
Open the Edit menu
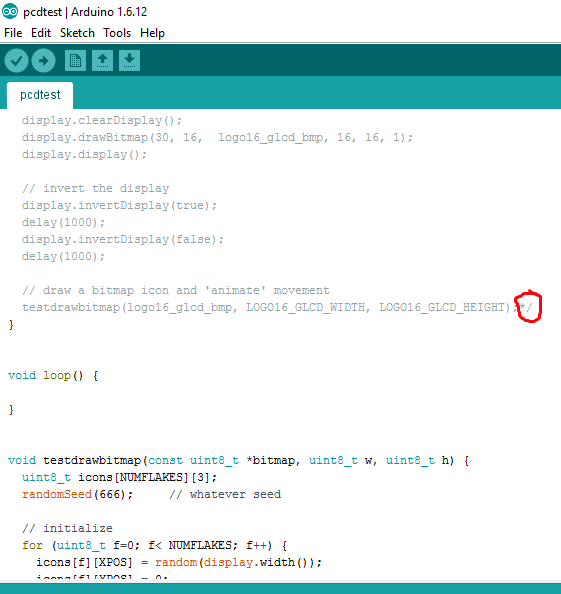(41, 33)
